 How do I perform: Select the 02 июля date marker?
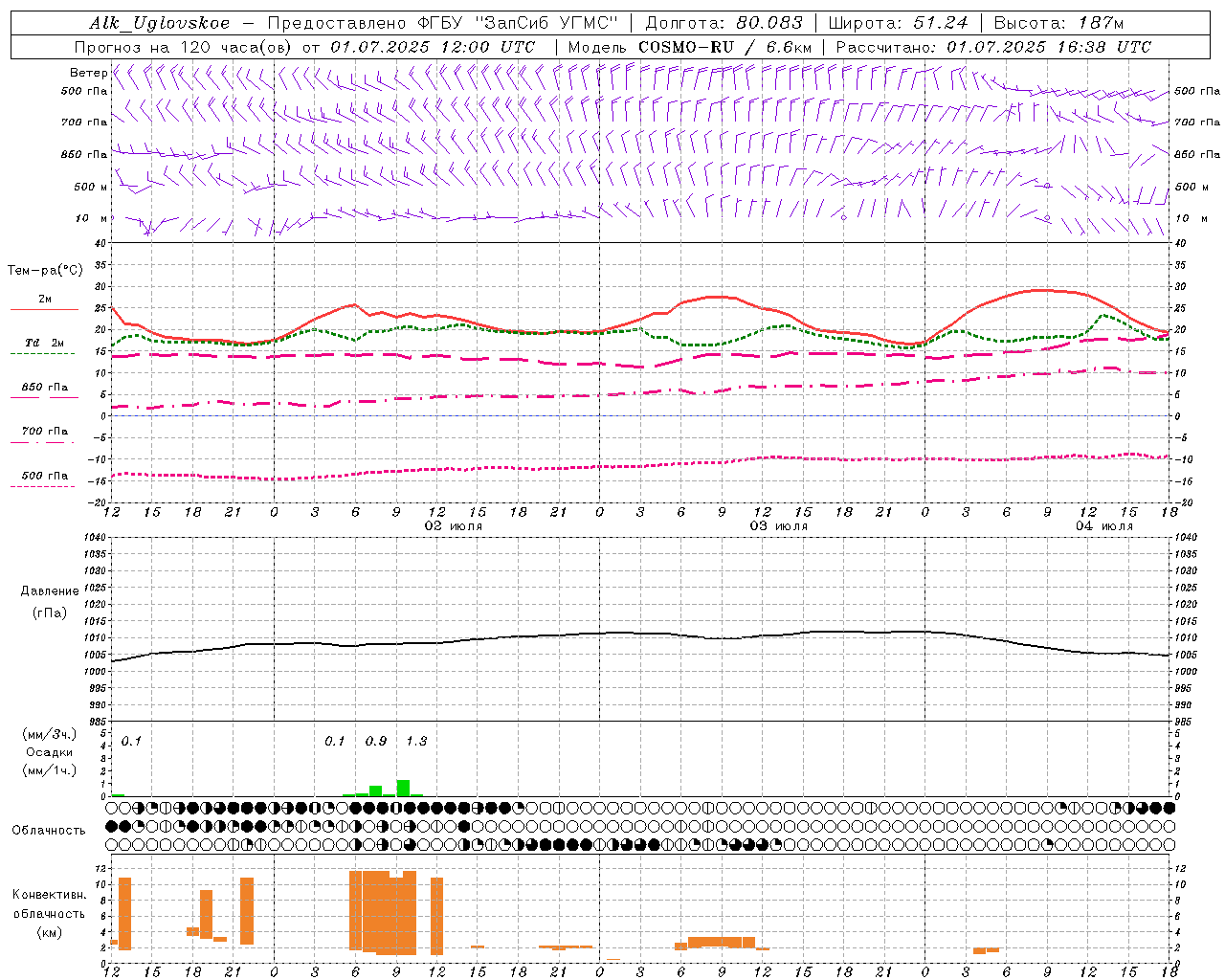pyautogui.click(x=454, y=526)
